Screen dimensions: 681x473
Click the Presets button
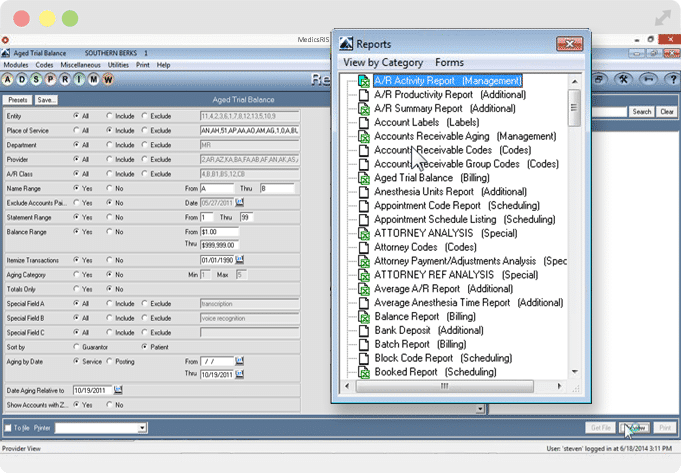(x=17, y=100)
